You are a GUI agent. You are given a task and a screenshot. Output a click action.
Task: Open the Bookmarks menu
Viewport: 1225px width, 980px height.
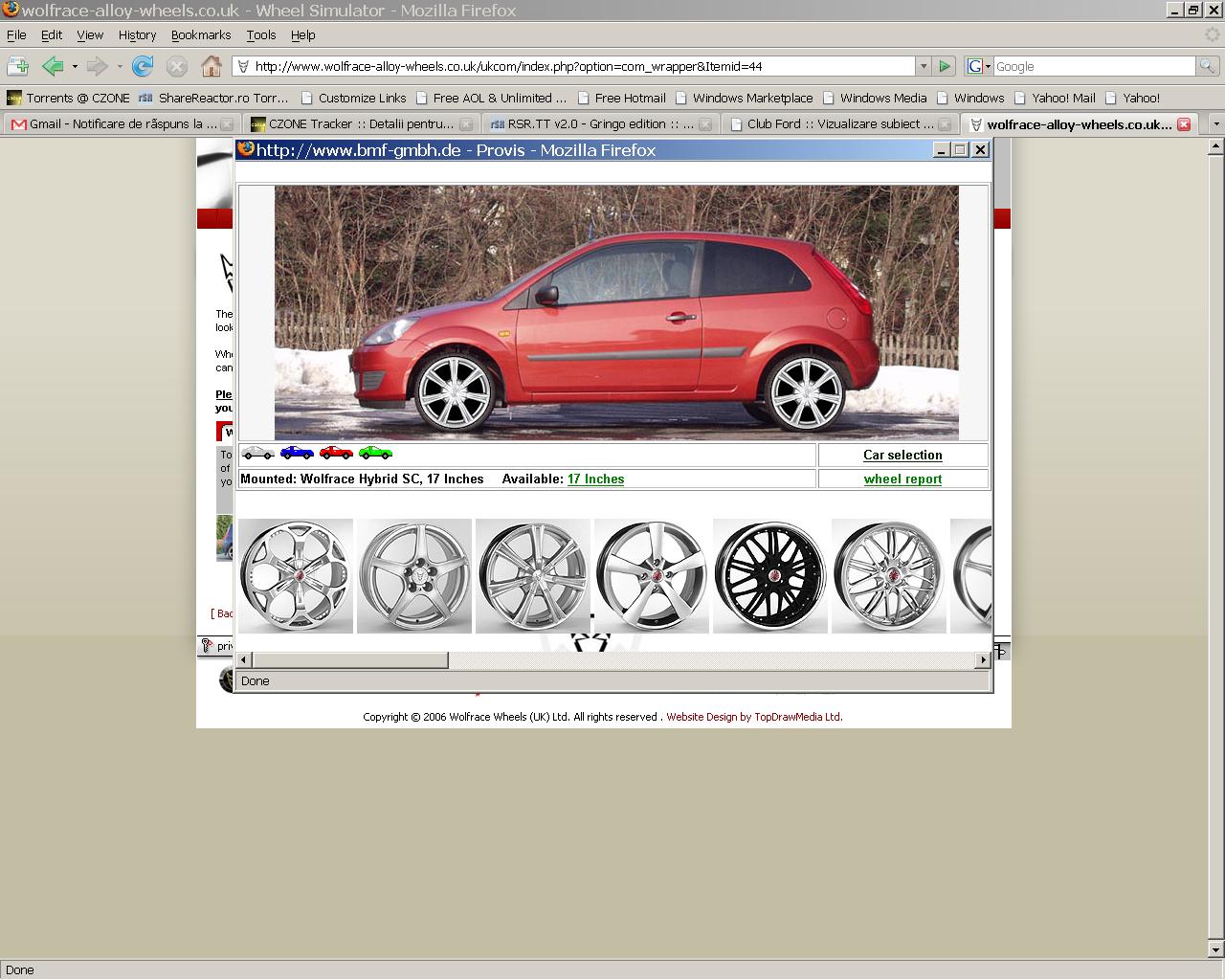201,34
